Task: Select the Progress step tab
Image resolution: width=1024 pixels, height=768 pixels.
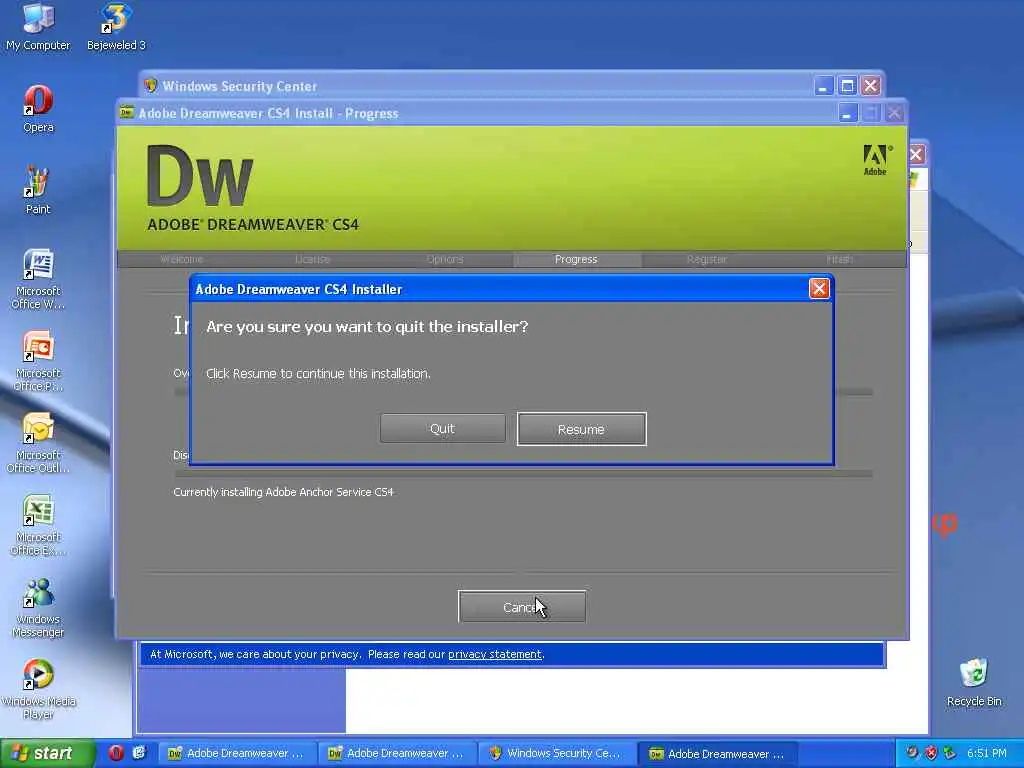Action: (576, 259)
